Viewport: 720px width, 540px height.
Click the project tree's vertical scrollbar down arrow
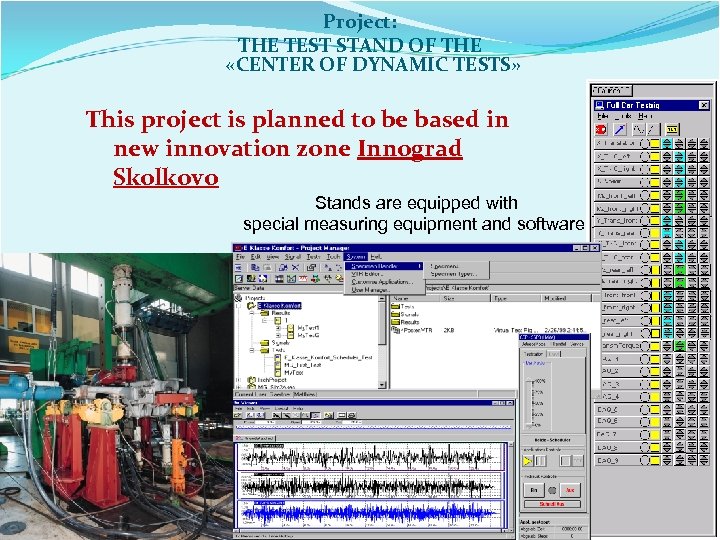tap(382, 385)
